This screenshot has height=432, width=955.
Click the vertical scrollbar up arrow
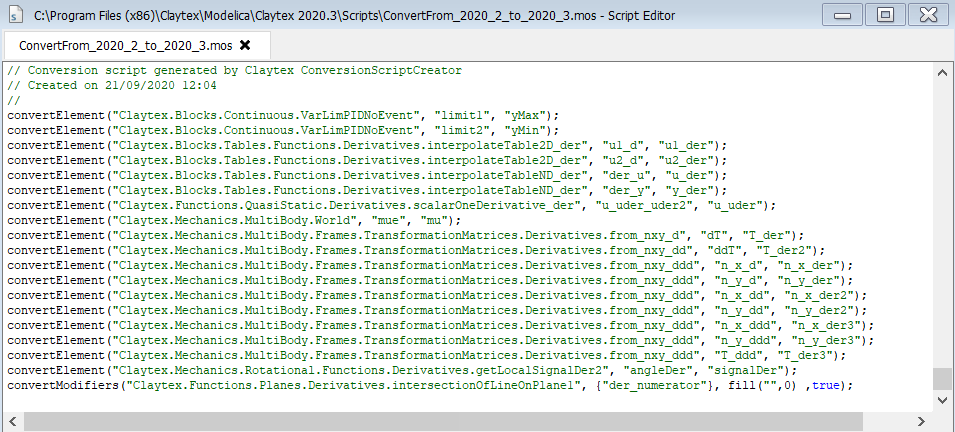click(x=942, y=72)
